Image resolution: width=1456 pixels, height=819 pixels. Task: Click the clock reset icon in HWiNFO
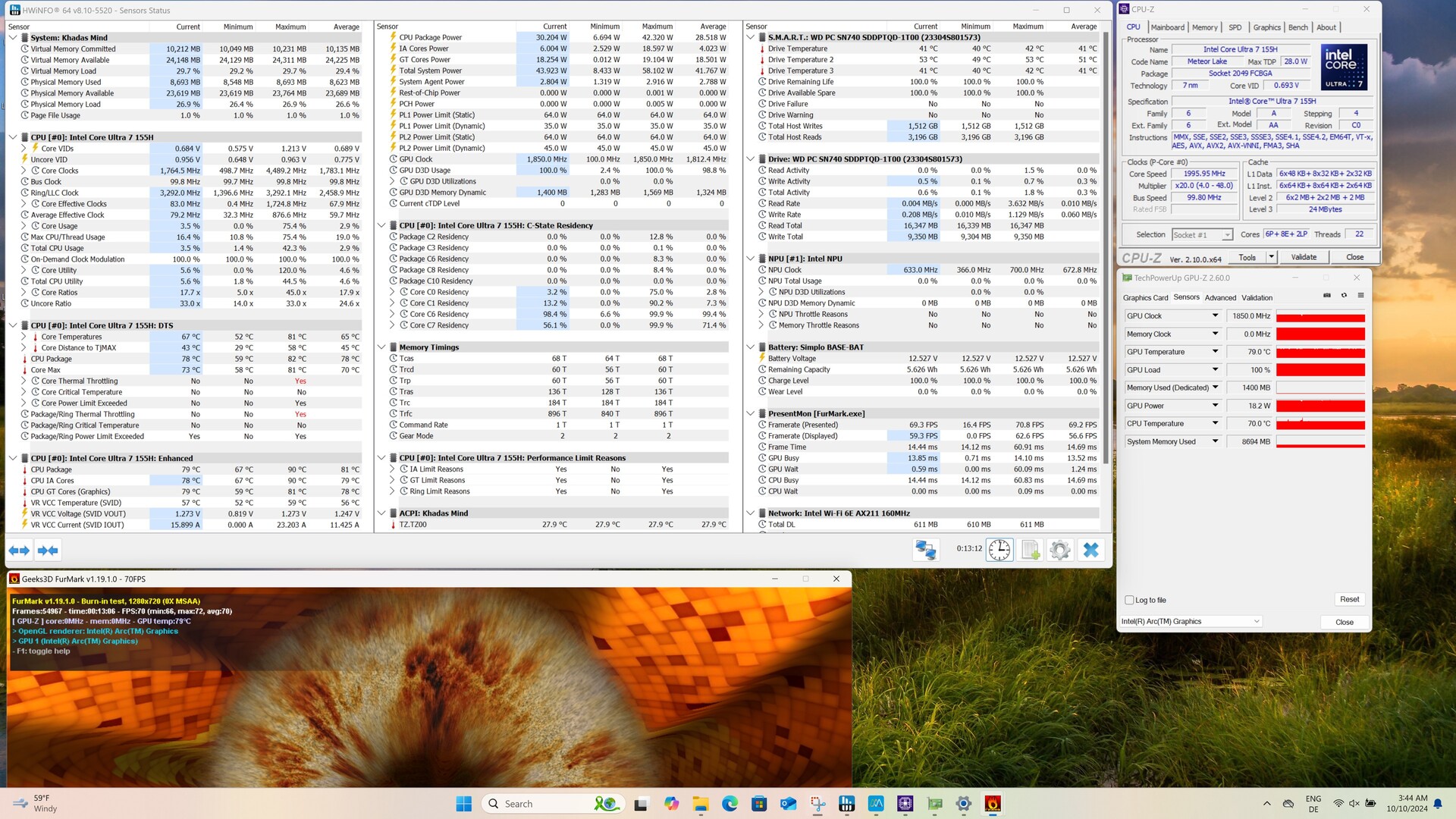coord(999,550)
